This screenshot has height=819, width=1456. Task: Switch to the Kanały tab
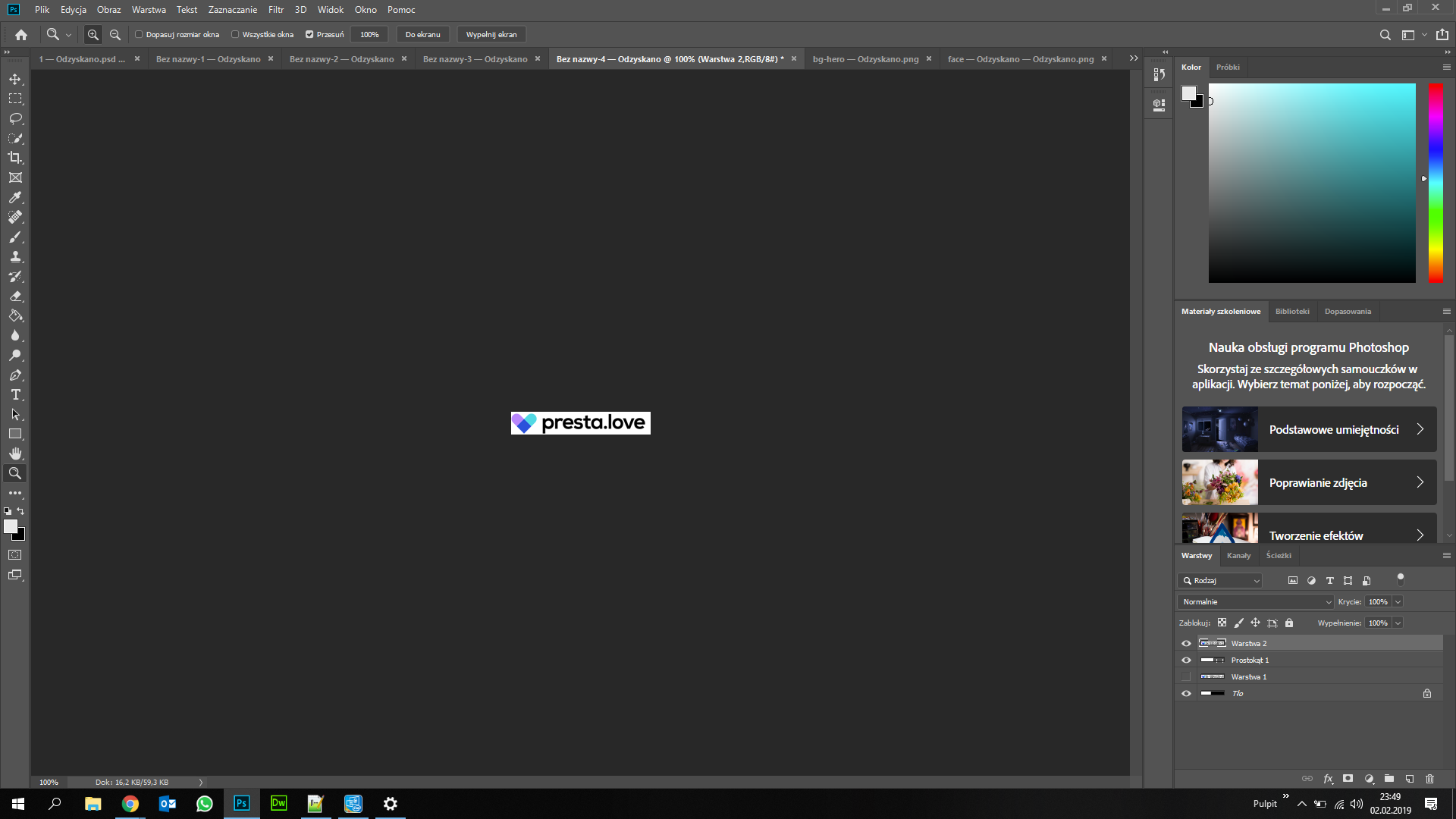(1238, 556)
